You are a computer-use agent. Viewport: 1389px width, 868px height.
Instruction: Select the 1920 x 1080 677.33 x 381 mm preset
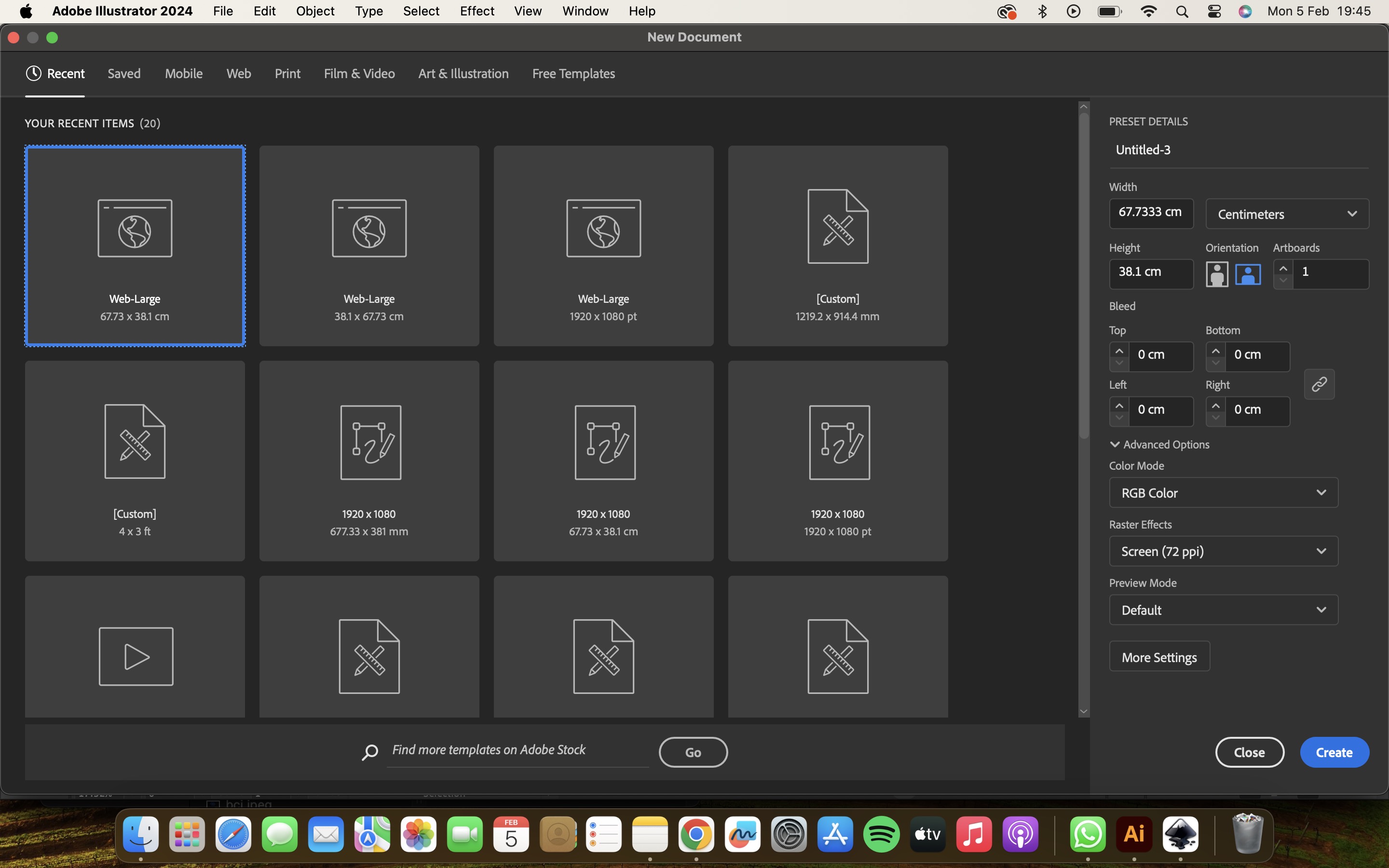tap(369, 461)
